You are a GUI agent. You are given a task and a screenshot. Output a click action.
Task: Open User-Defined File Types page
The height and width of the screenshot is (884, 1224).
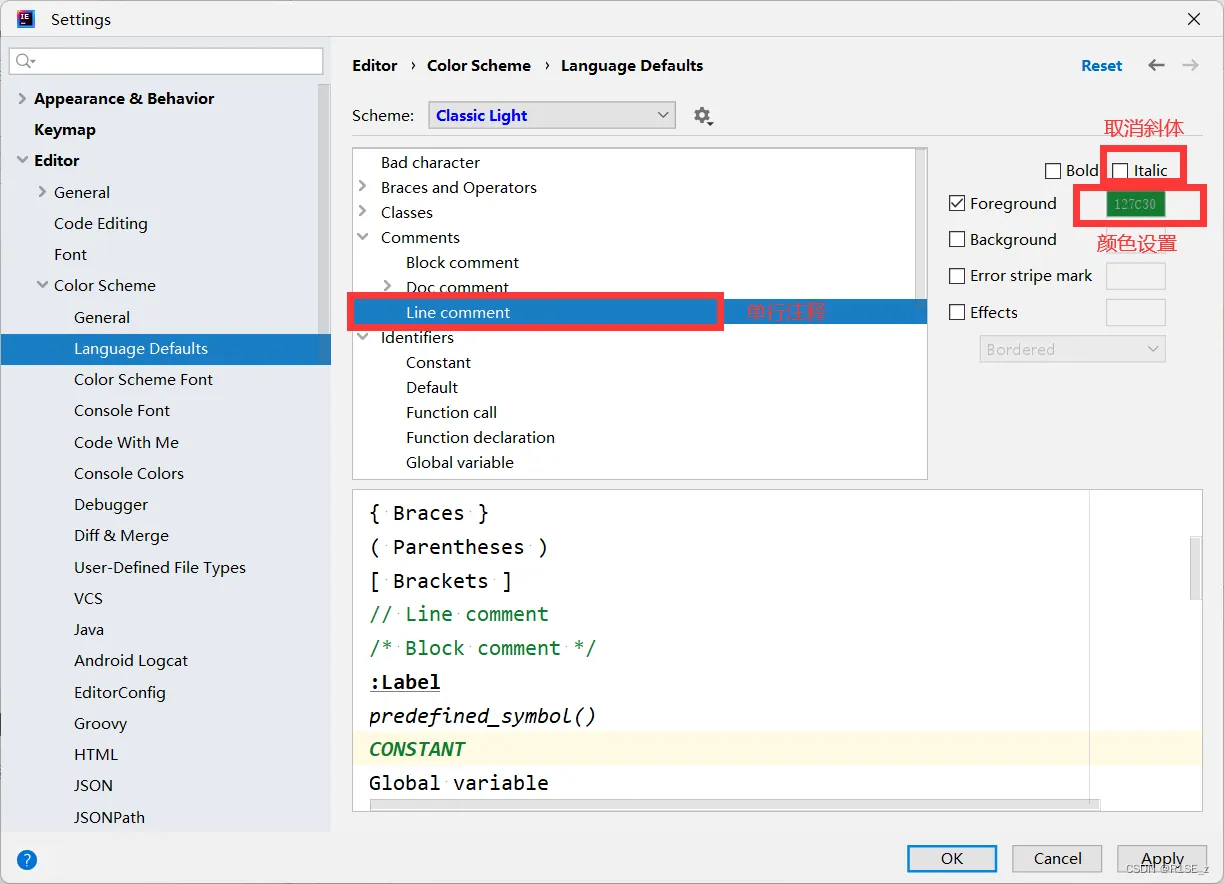coord(160,568)
